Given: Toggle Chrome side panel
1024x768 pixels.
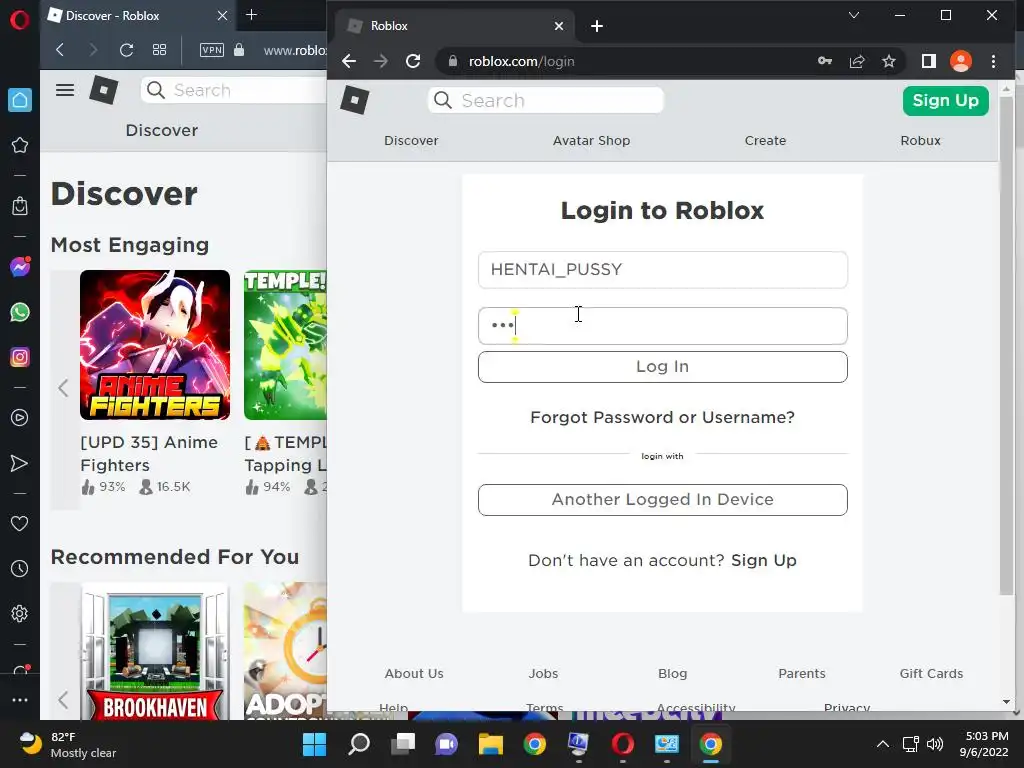Looking at the screenshot, I should [929, 61].
